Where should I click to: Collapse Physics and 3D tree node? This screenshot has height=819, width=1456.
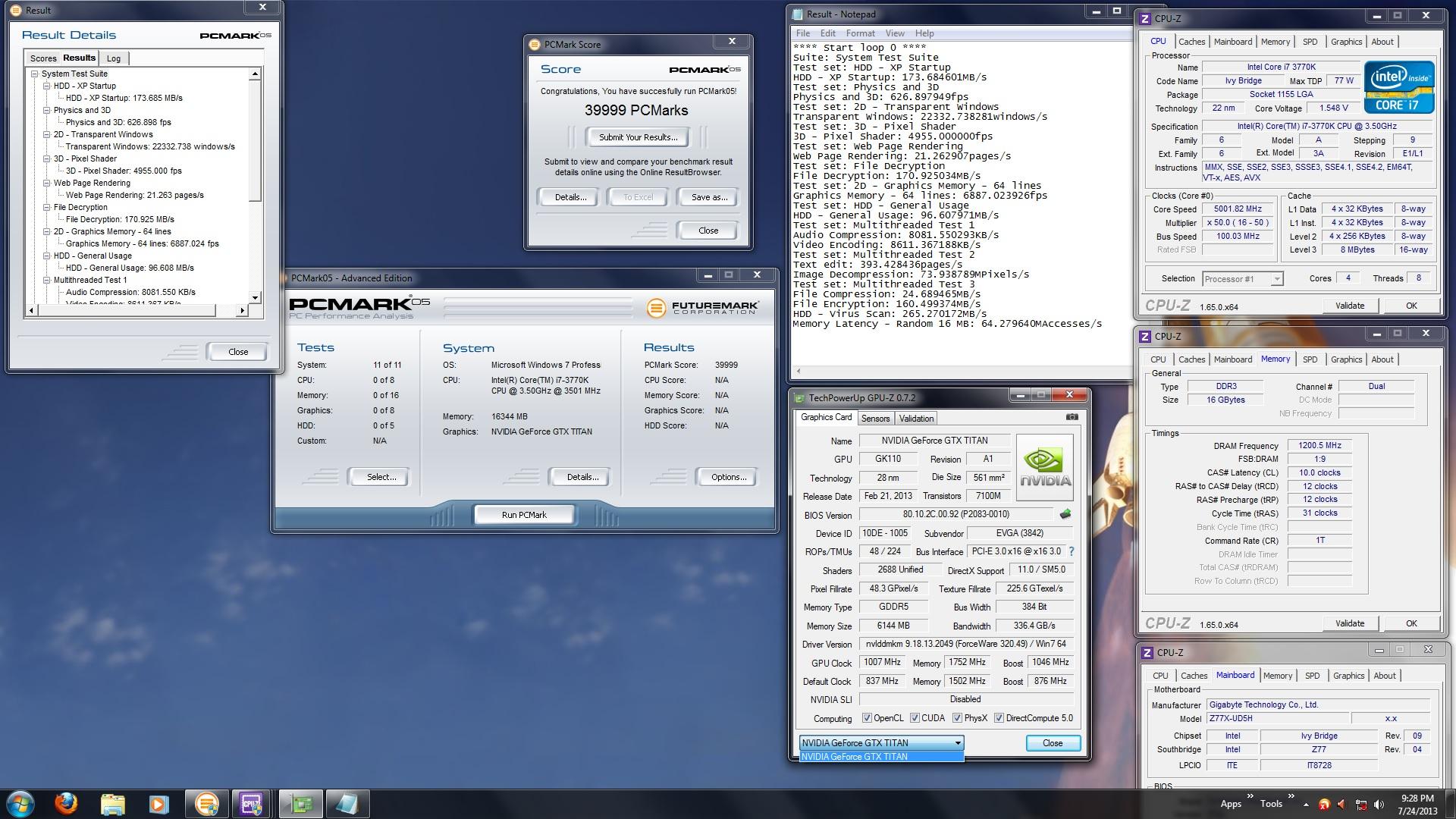tap(47, 110)
